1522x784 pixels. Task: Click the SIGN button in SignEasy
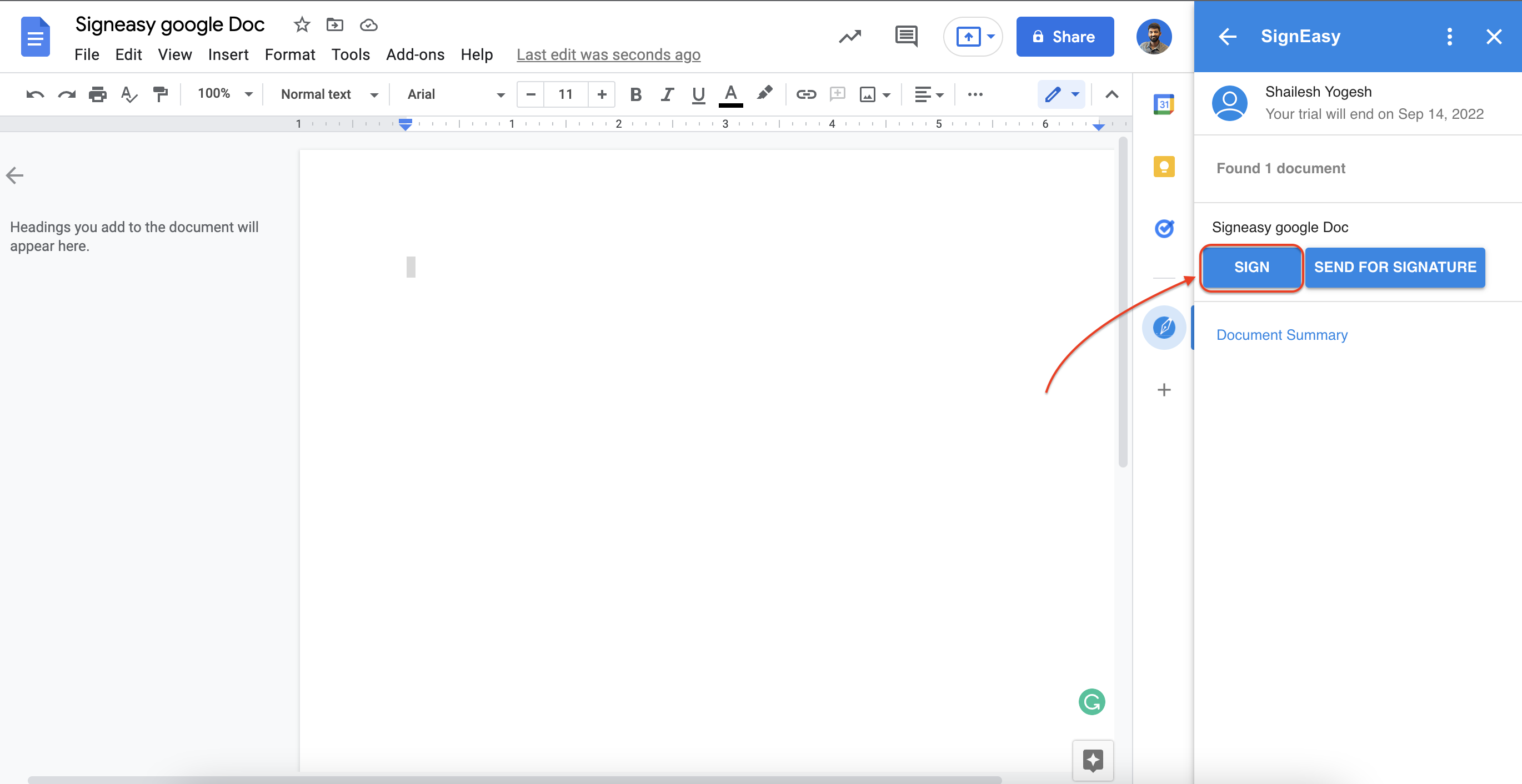(1251, 267)
